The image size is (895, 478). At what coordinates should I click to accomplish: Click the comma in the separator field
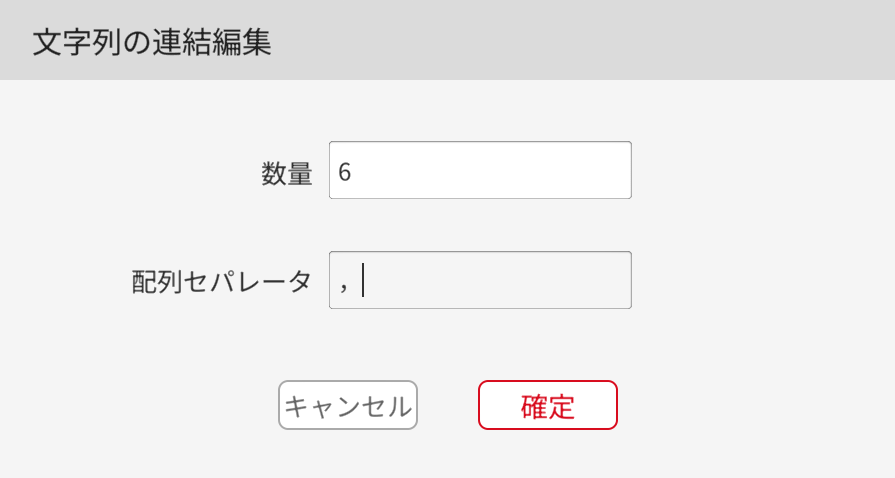tap(343, 284)
